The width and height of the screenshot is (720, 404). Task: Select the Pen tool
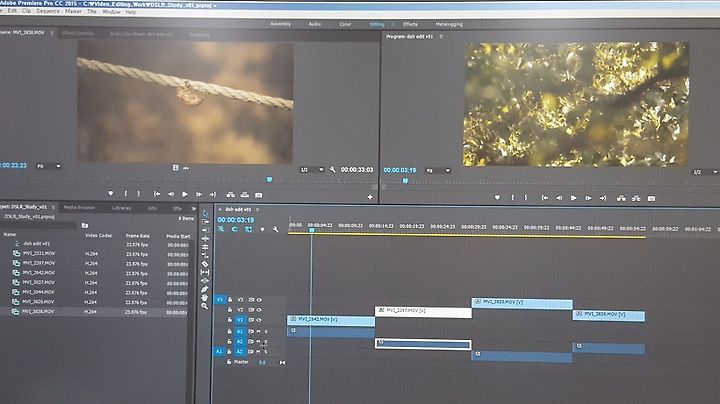[x=205, y=289]
